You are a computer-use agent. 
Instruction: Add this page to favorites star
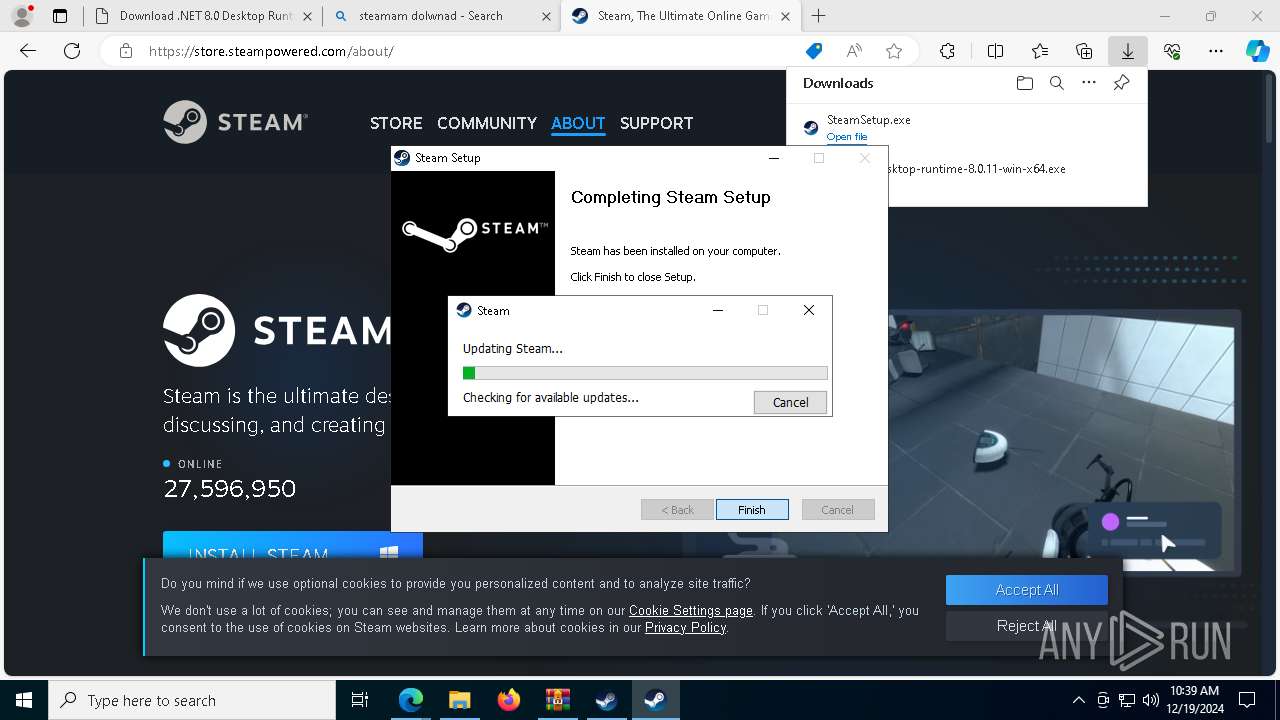click(x=894, y=51)
